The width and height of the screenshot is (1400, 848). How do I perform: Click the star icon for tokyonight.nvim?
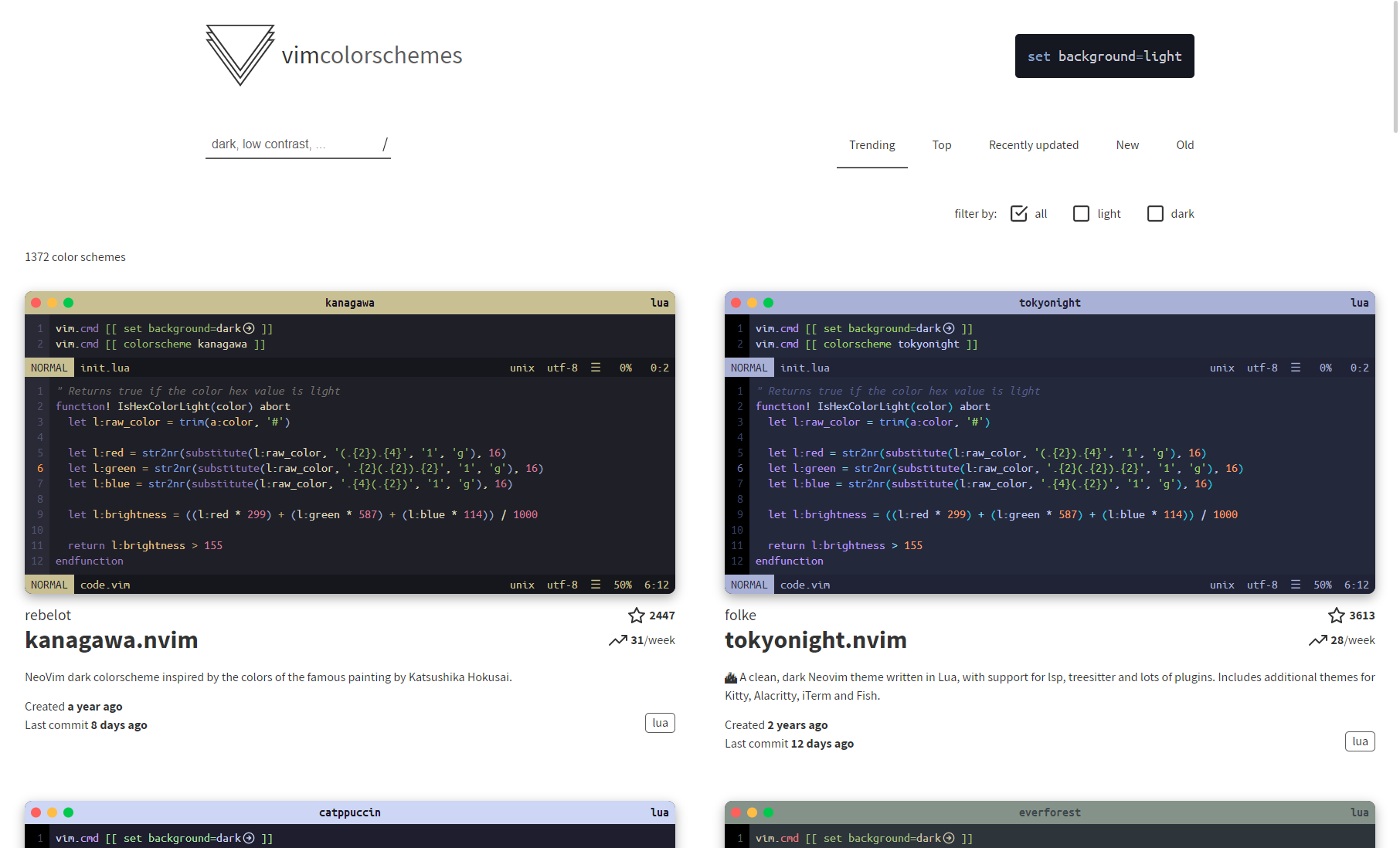(1336, 616)
